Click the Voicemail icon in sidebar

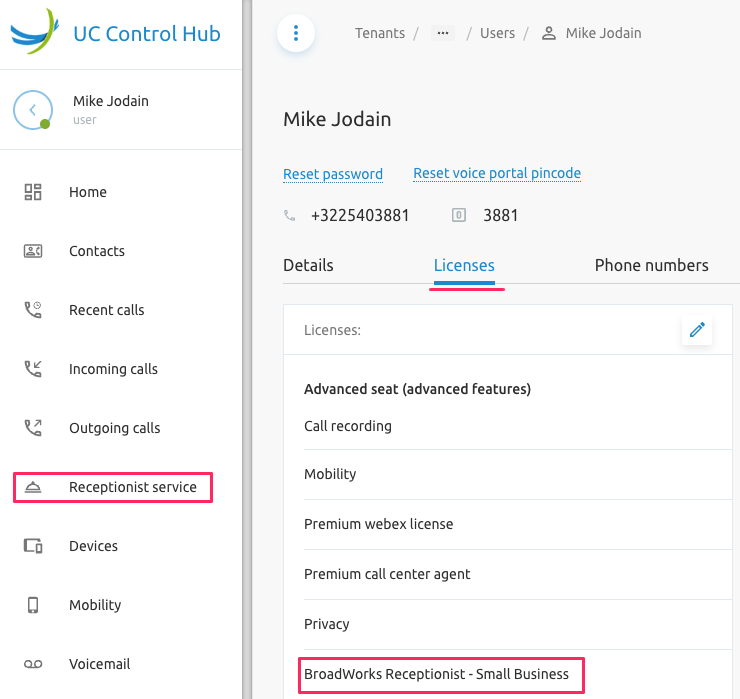pyautogui.click(x=33, y=664)
